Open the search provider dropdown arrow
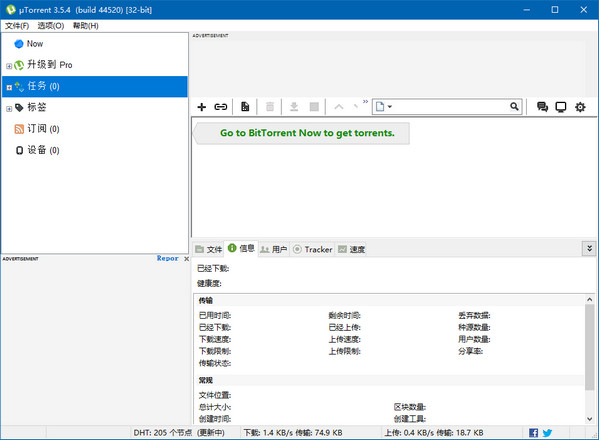Screen dimensions: 599x440 pyautogui.click(x=390, y=107)
